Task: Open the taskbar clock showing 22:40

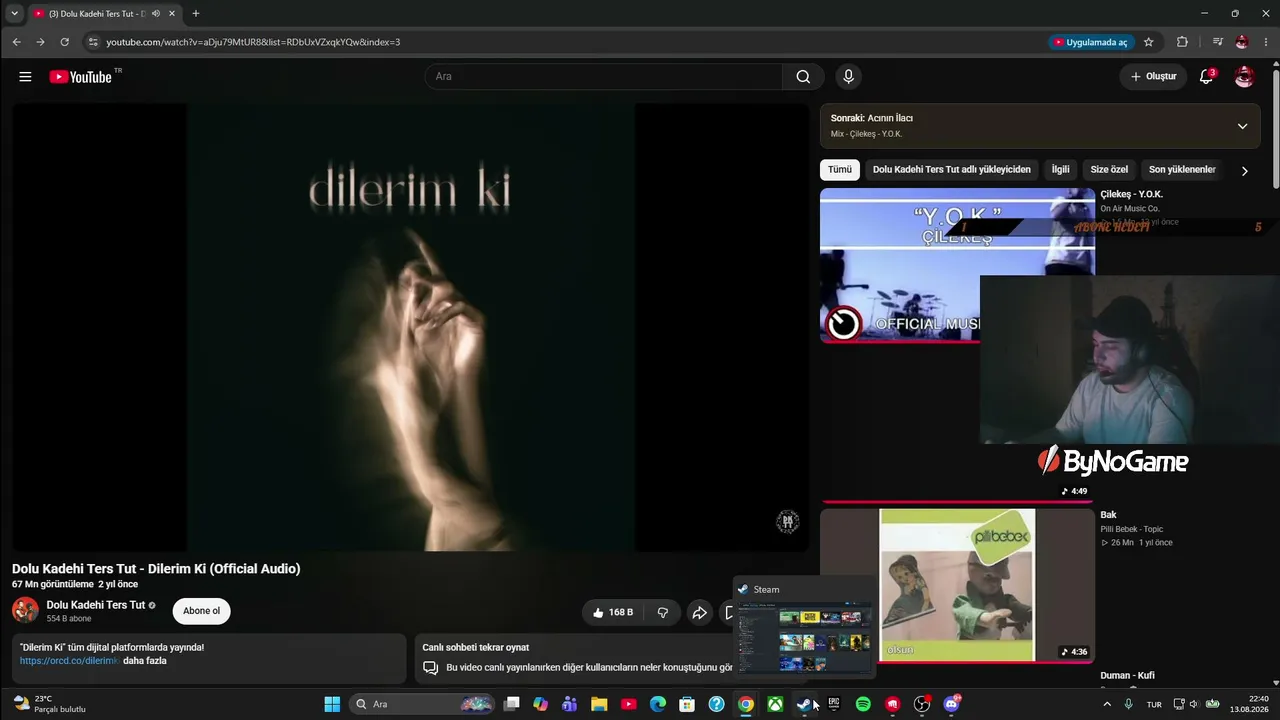Action: point(1250,704)
